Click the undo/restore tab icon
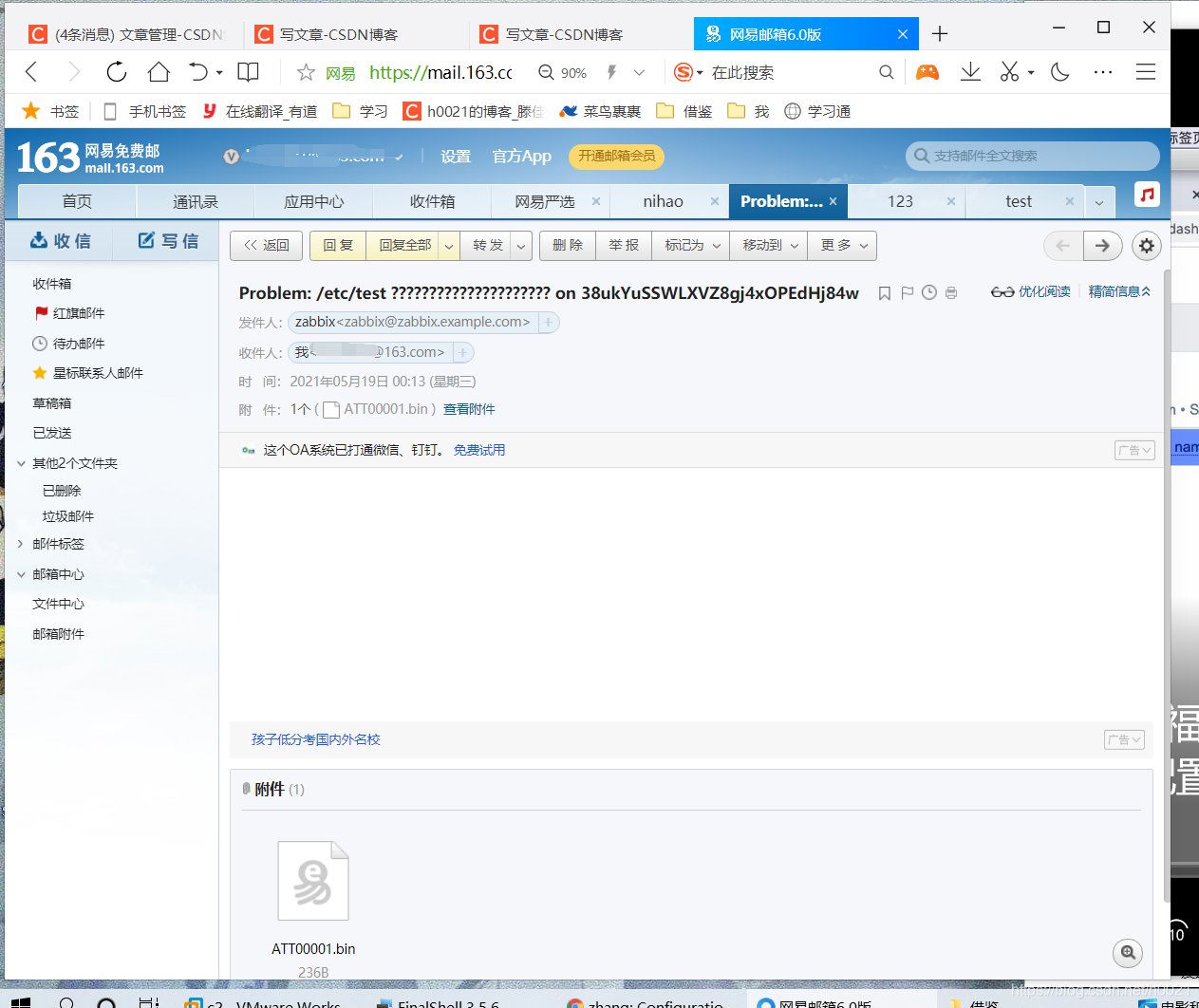 pos(197,72)
